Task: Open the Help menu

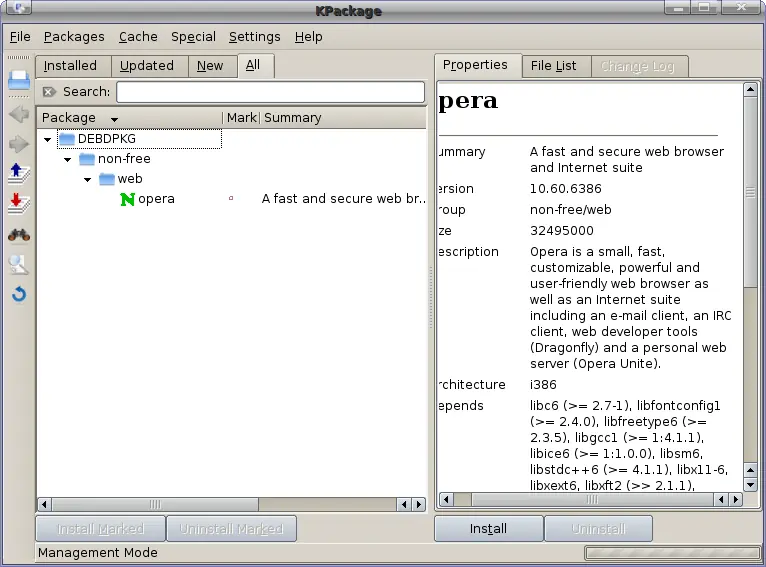Action: click(x=308, y=37)
